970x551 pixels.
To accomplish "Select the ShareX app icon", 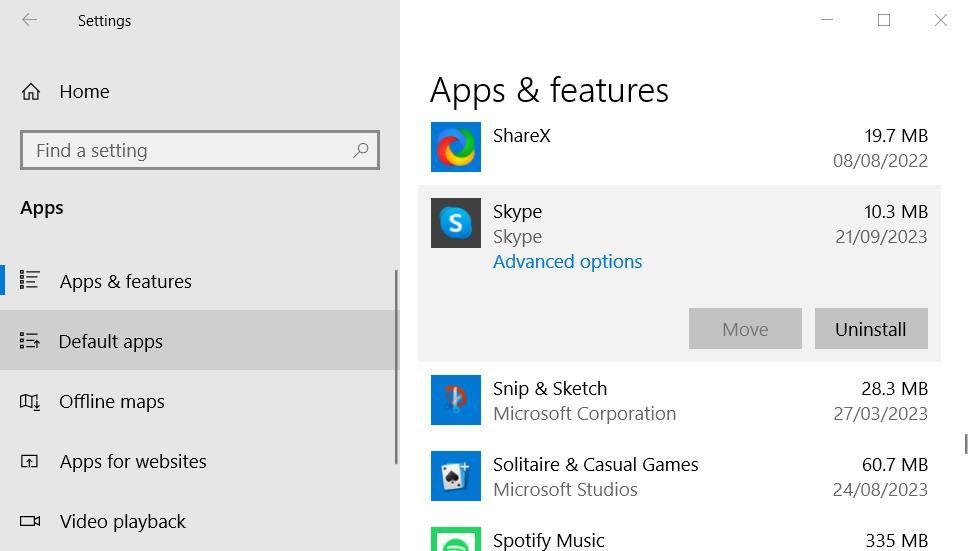I will pos(456,147).
